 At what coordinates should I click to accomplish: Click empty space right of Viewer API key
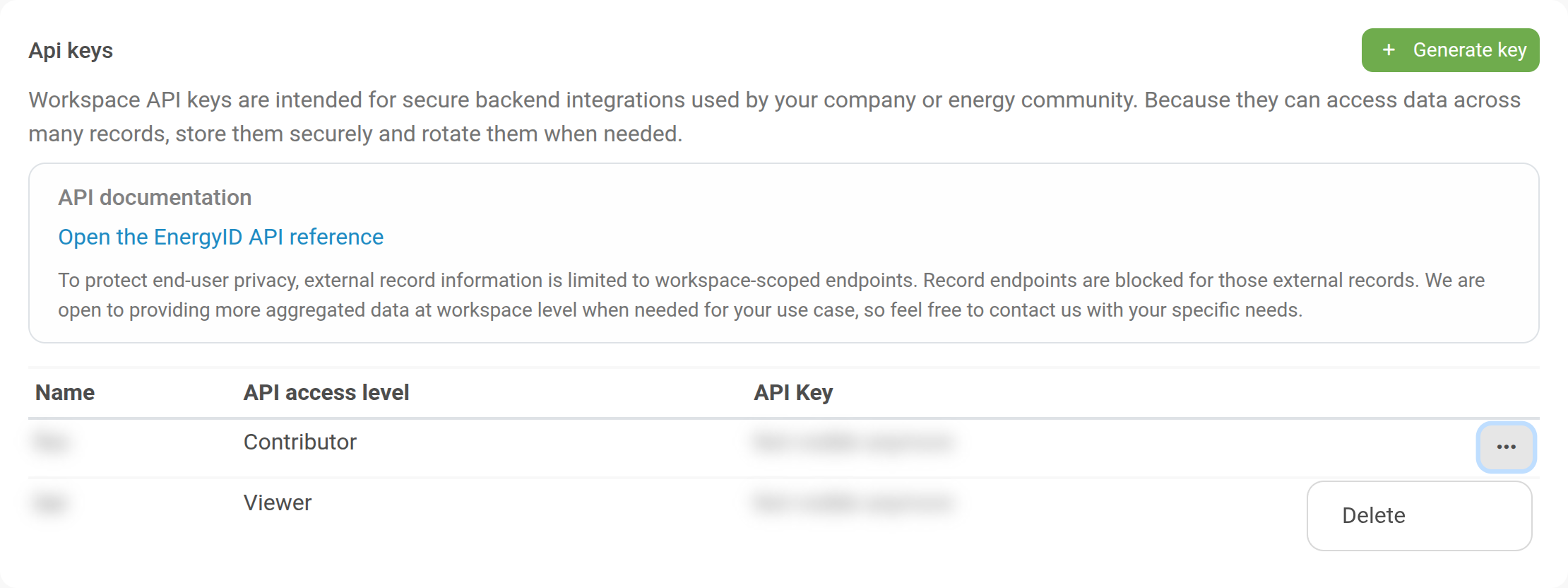[1130, 503]
